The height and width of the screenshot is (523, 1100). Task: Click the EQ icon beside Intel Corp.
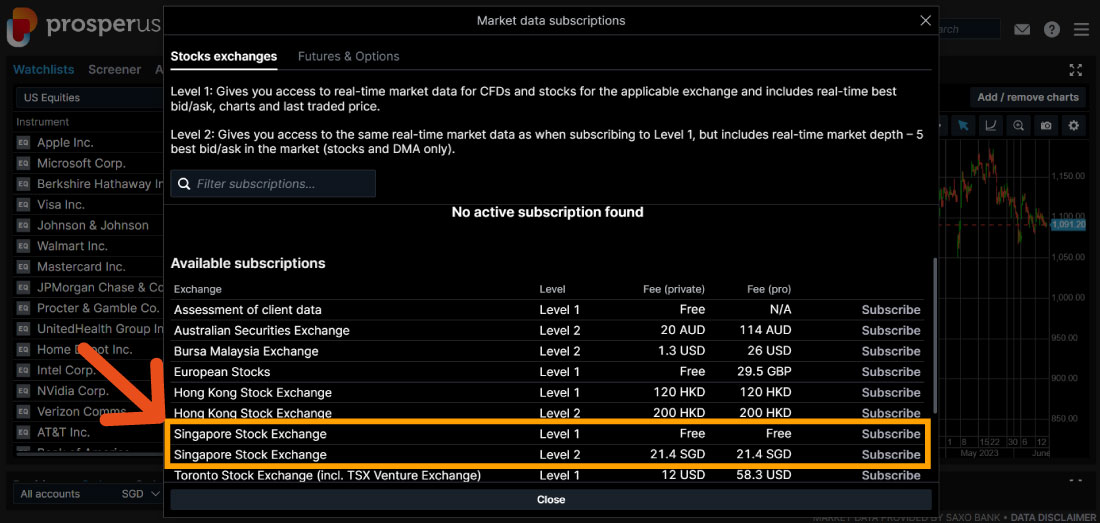(23, 369)
